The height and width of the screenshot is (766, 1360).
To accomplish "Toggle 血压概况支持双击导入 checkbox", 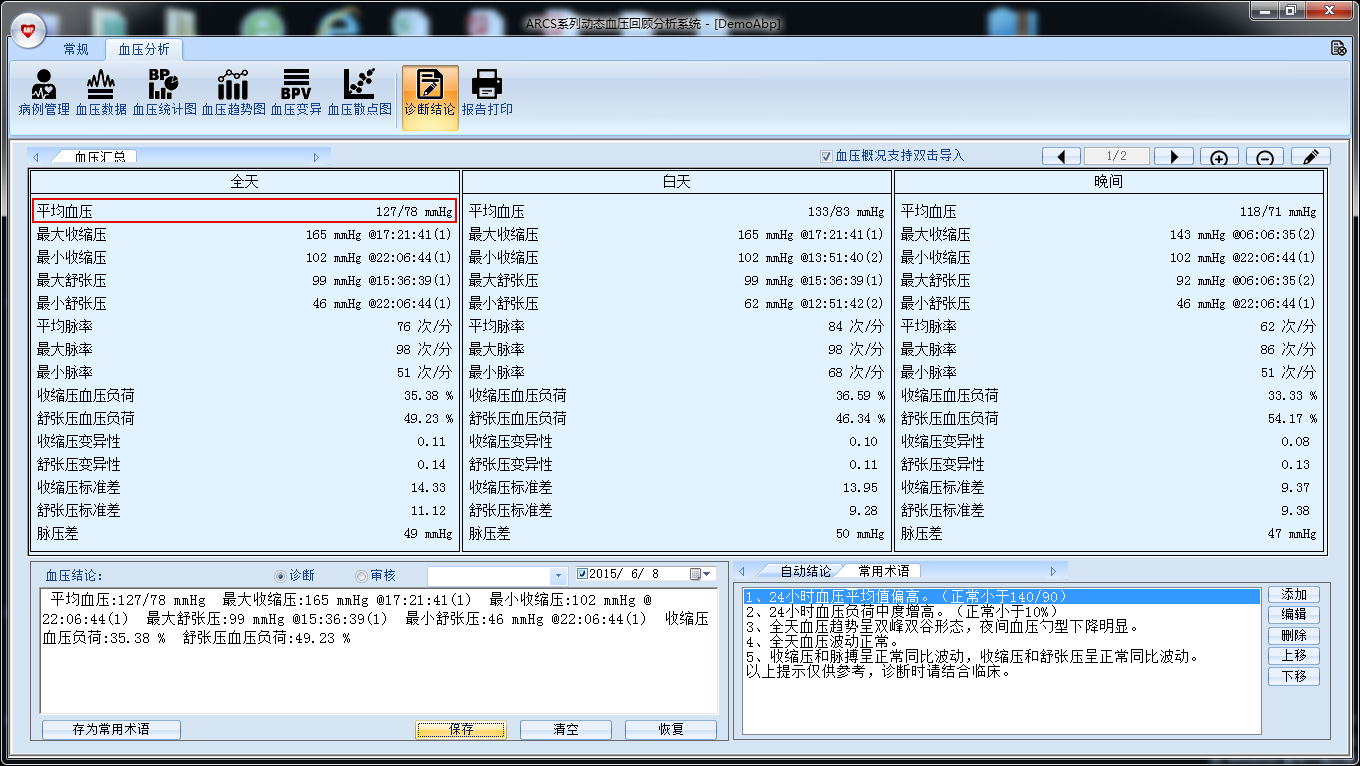I will point(826,156).
